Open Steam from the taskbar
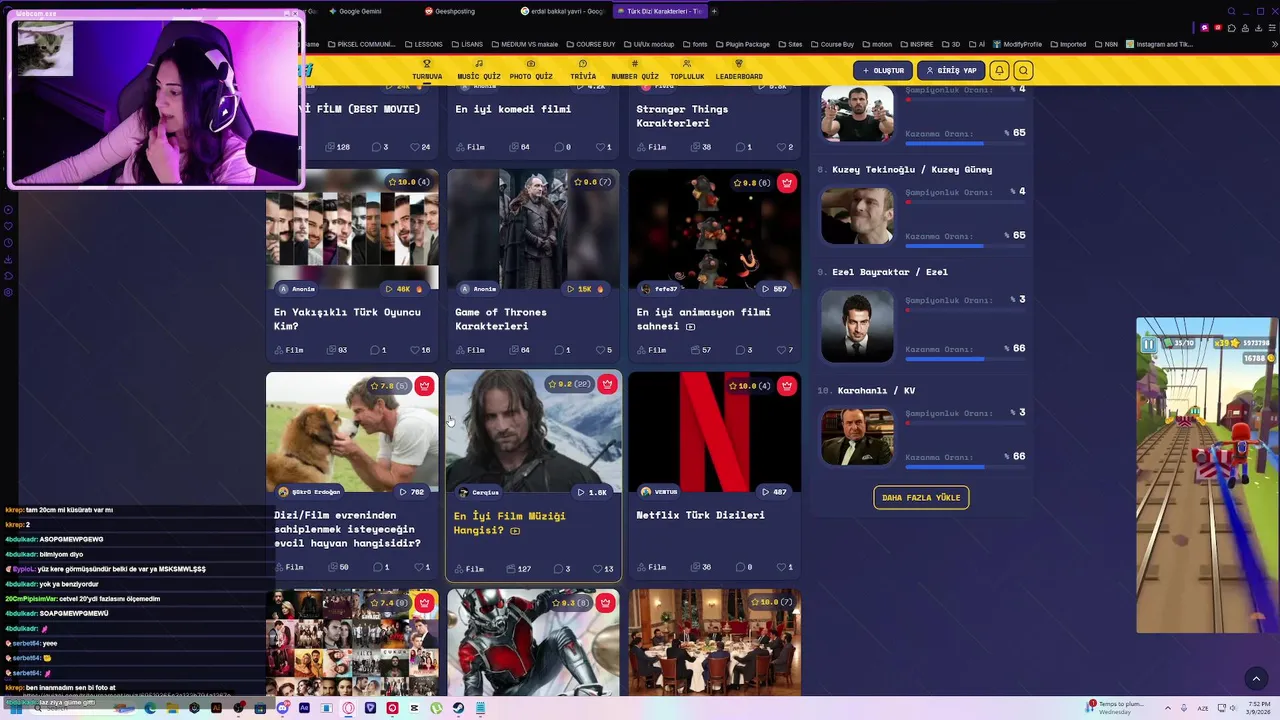Viewport: 1280px width, 720px height. coord(458,708)
